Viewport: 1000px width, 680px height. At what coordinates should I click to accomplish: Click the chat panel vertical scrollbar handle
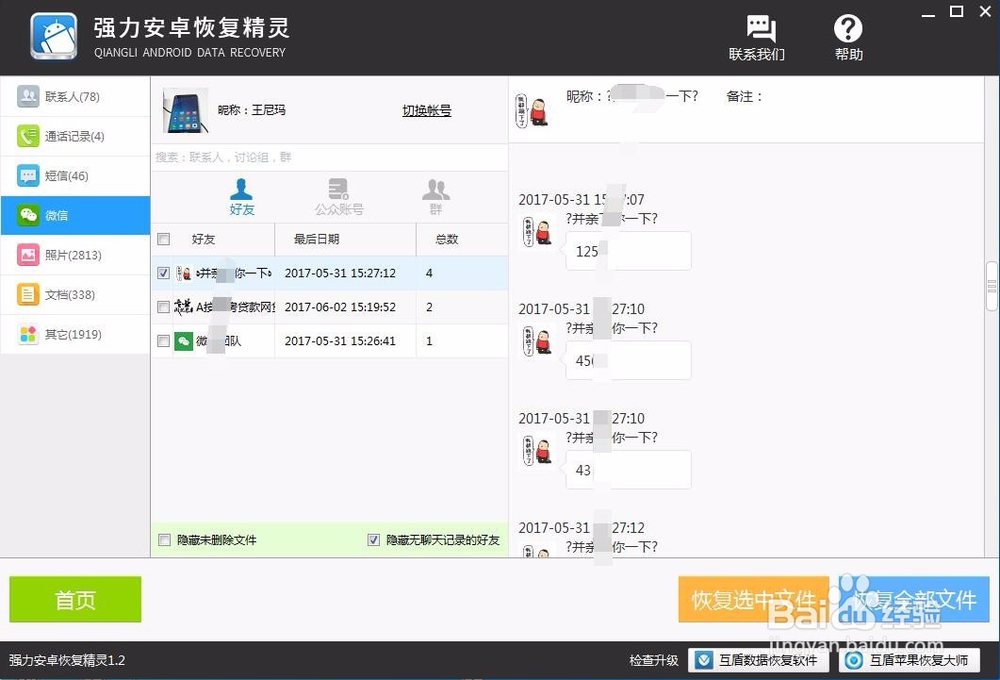coord(992,285)
